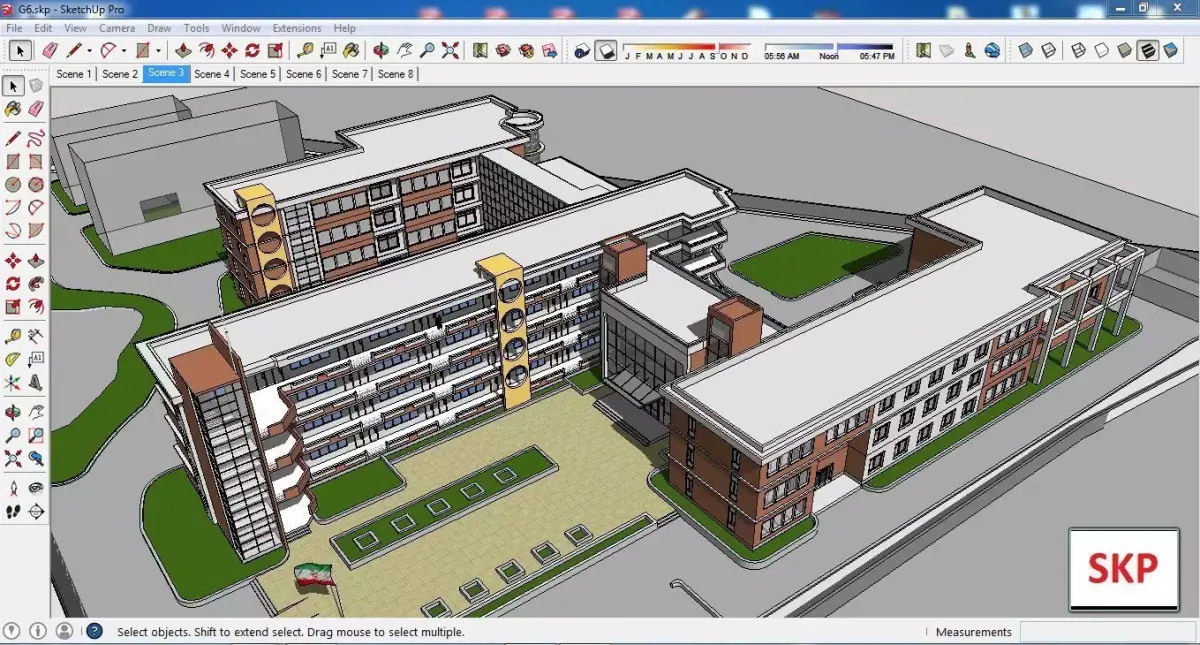Pick the Dimension tool in left toolset
This screenshot has height=645, width=1200.
[x=36, y=337]
